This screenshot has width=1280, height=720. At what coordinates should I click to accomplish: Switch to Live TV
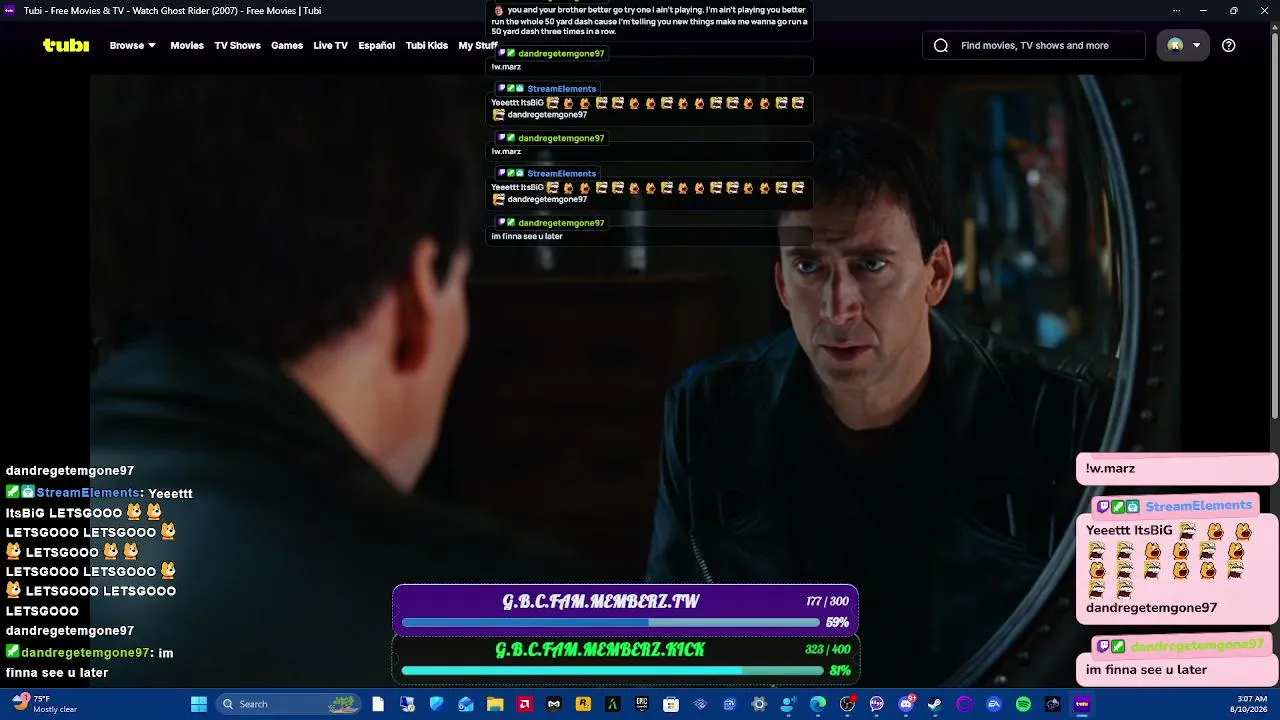tap(330, 45)
